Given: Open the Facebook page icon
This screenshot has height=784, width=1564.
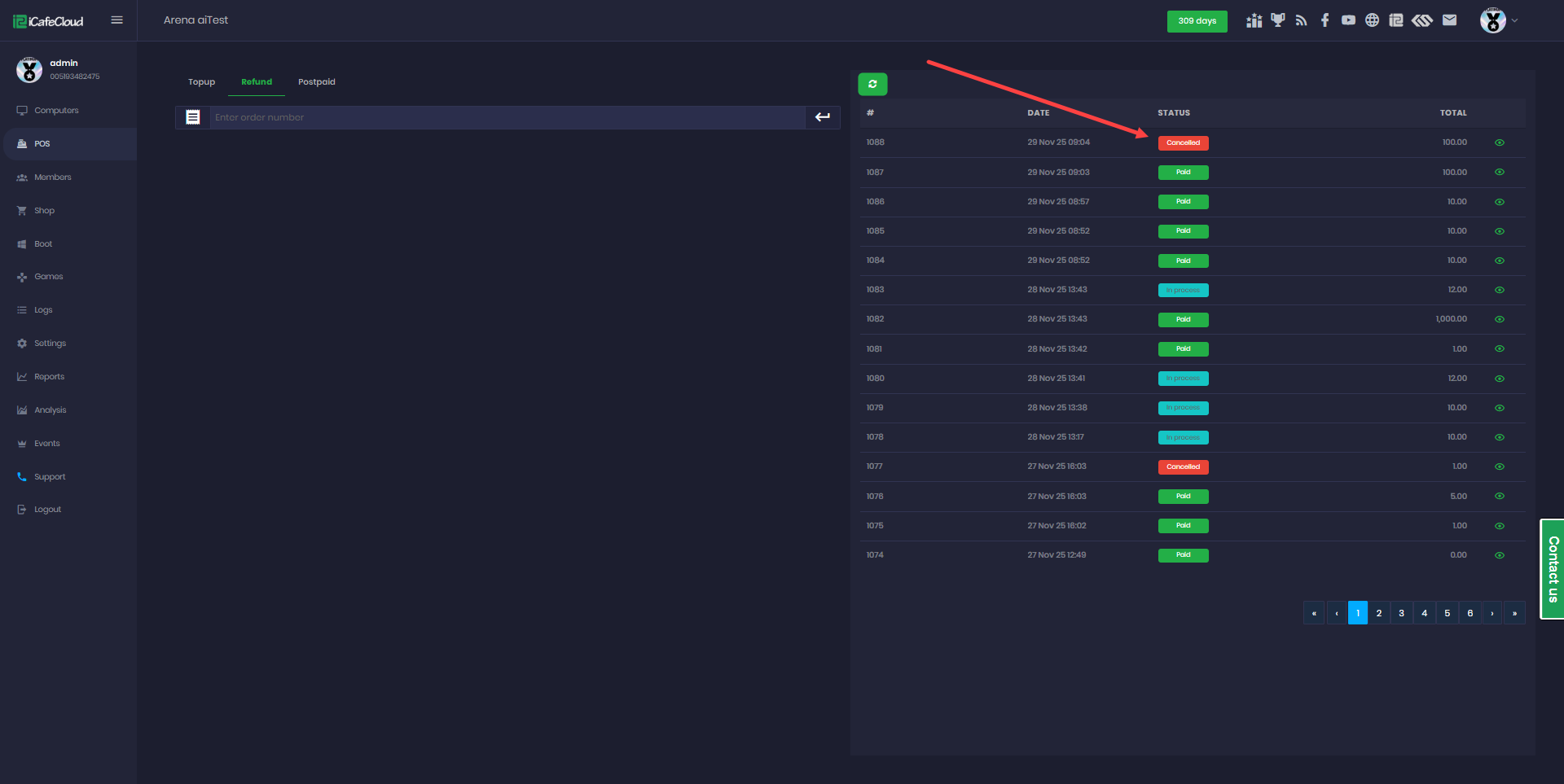Looking at the screenshot, I should pyautogui.click(x=1325, y=20).
